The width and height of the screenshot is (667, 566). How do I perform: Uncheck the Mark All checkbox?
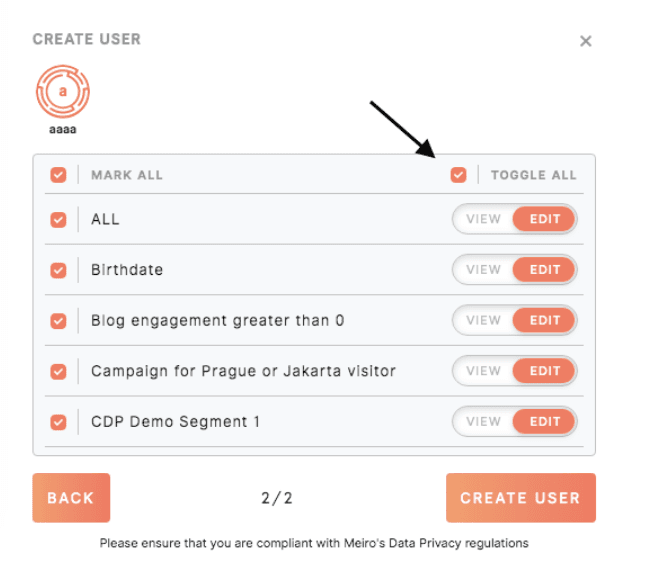58,175
